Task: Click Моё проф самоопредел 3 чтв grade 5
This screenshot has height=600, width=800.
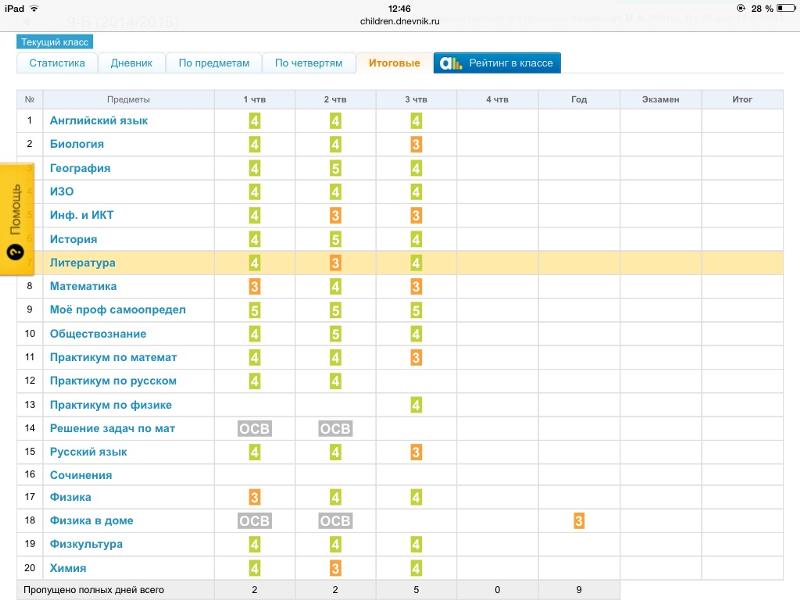Action: click(x=416, y=310)
